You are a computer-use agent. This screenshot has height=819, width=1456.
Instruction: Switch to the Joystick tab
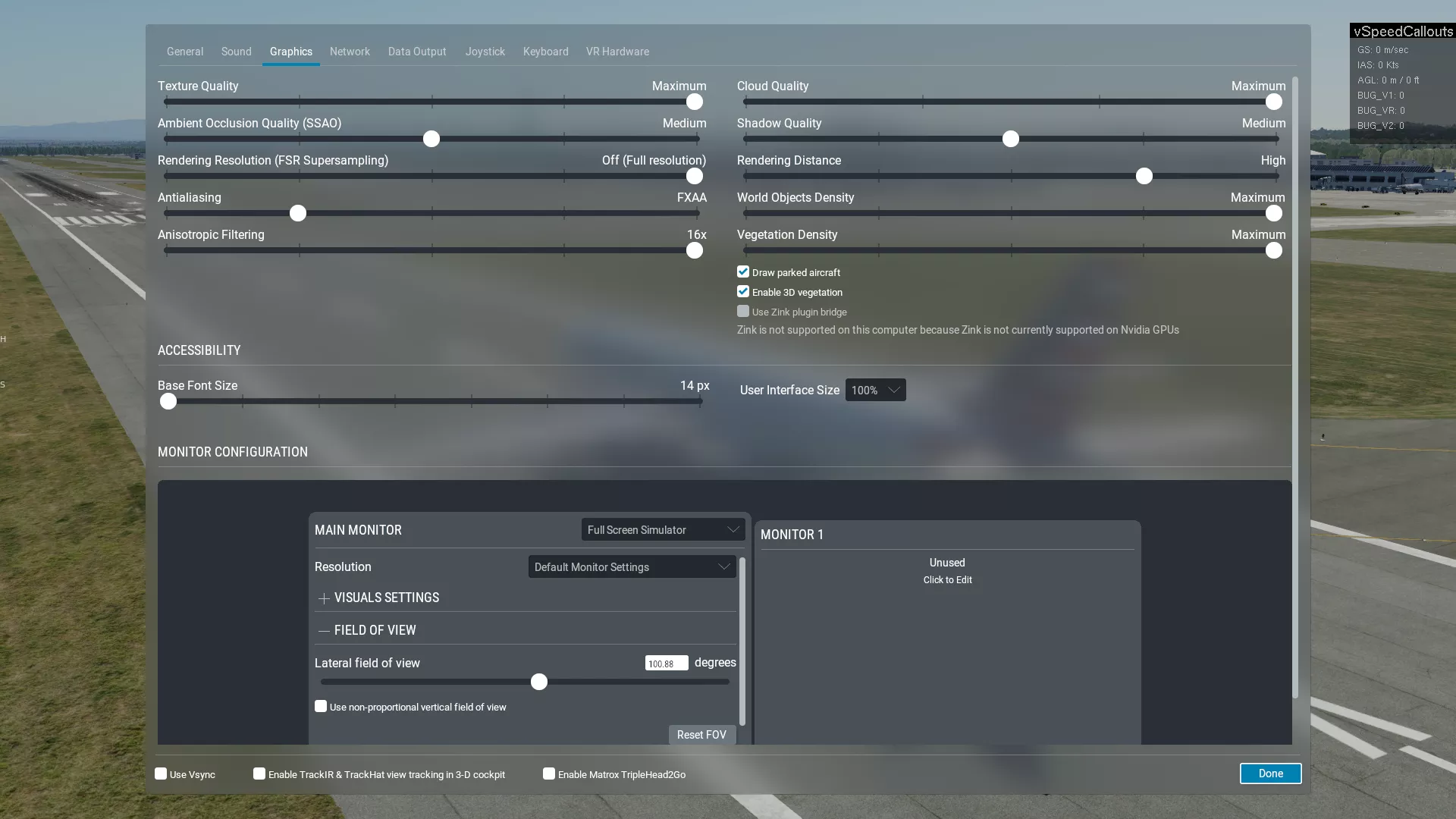pos(485,52)
